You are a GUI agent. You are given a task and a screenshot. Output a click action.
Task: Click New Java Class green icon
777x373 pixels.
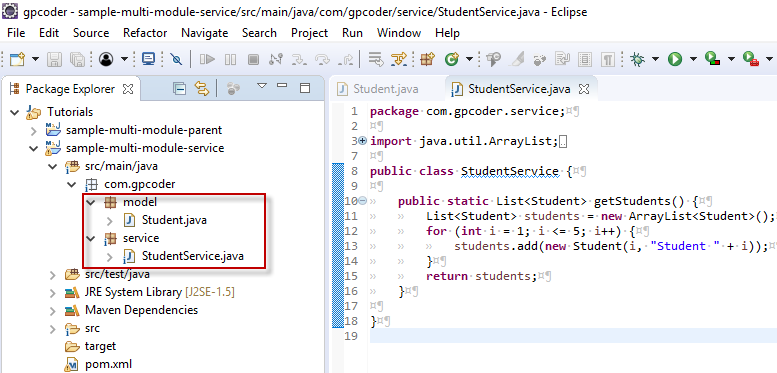(x=451, y=60)
